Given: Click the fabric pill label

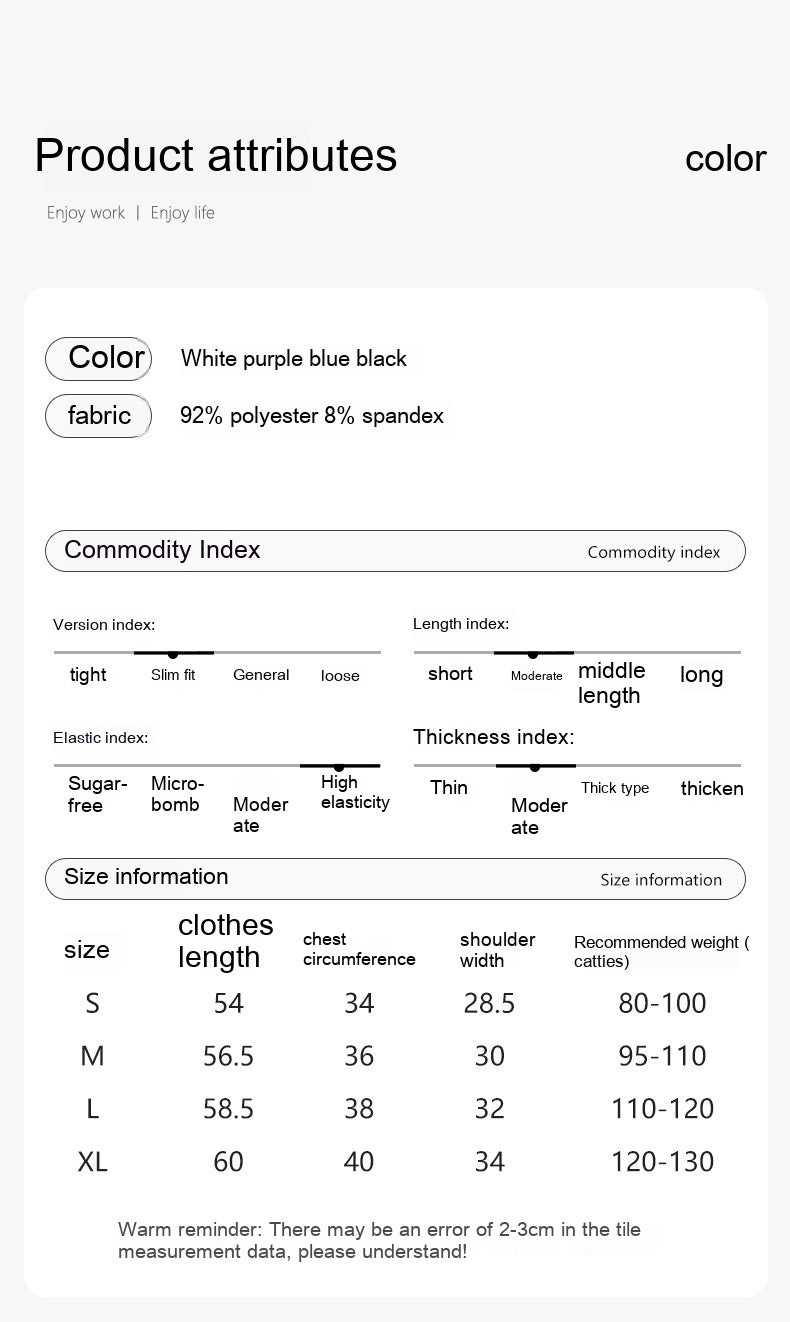Looking at the screenshot, I should tap(98, 416).
